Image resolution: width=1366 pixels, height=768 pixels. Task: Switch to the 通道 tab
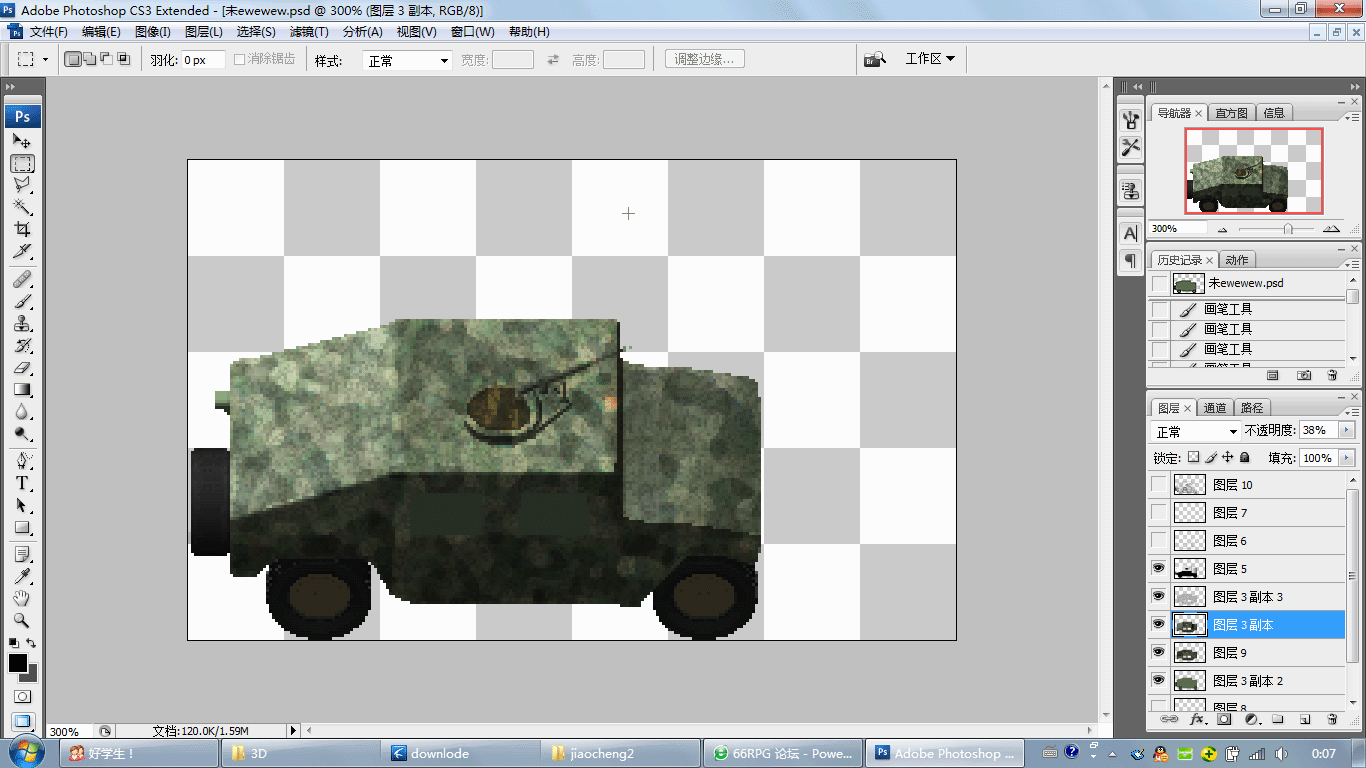[x=1215, y=407]
